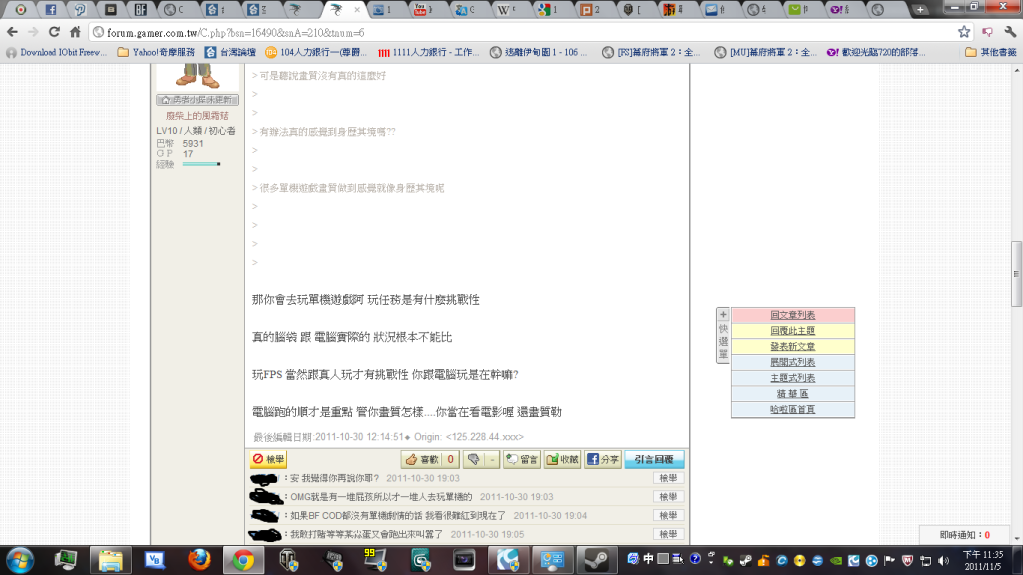Click the address bar URL field
The image size is (1023, 575).
(500, 32)
